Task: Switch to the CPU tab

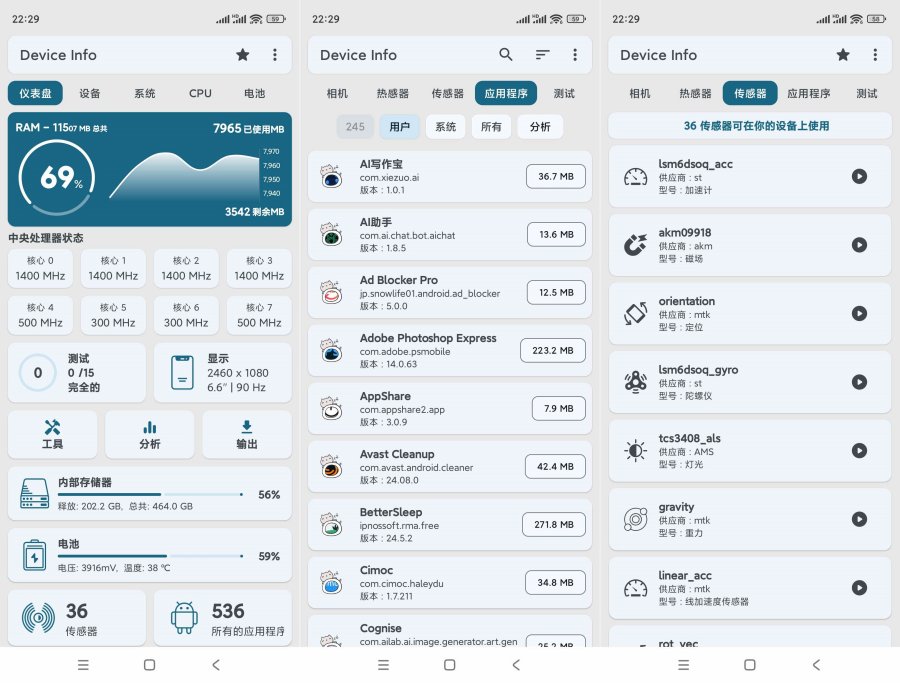Action: coord(199,92)
